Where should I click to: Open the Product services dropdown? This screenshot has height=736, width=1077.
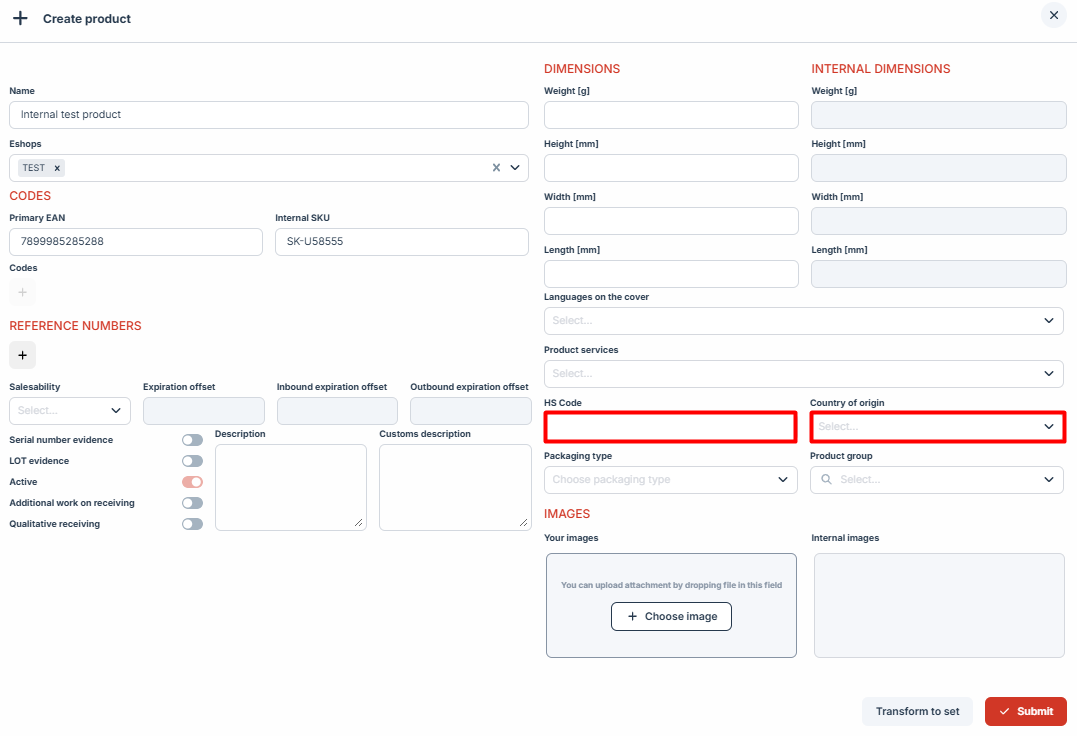803,374
